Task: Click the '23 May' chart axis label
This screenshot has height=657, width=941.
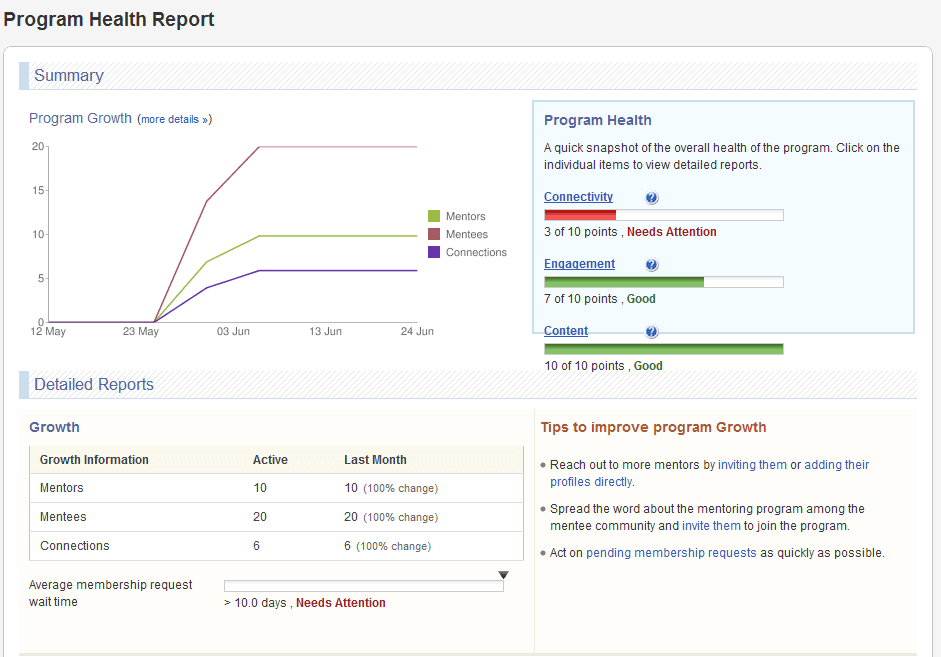Action: click(140, 331)
